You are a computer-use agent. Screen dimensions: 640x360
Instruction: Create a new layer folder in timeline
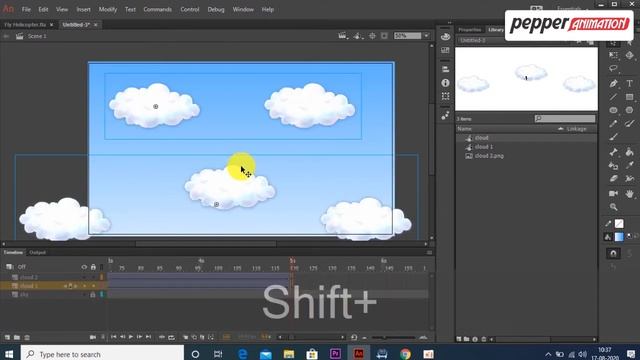tap(17, 337)
